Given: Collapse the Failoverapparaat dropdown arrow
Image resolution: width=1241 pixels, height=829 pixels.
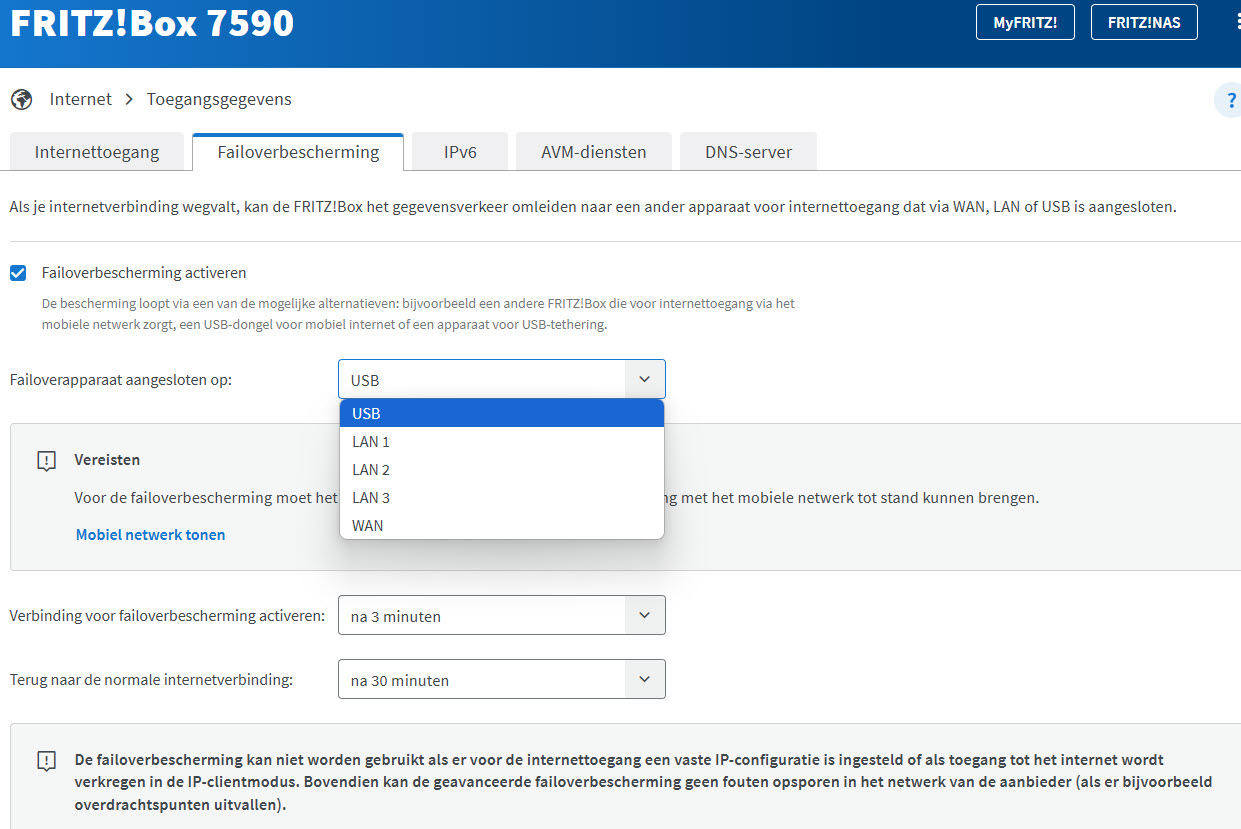Looking at the screenshot, I should point(644,380).
